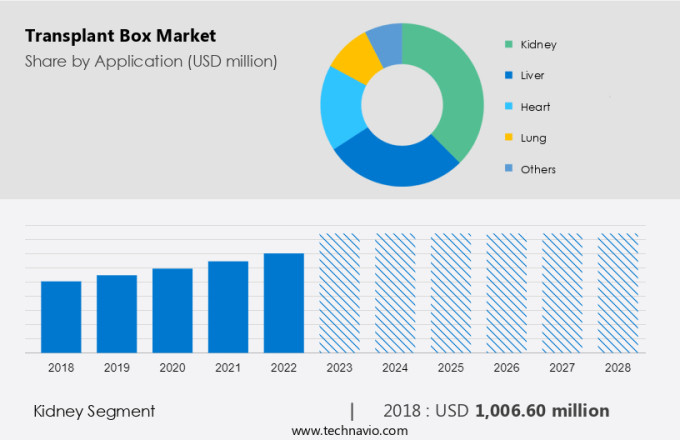Click the light blue Heart legend swatch

510,106
